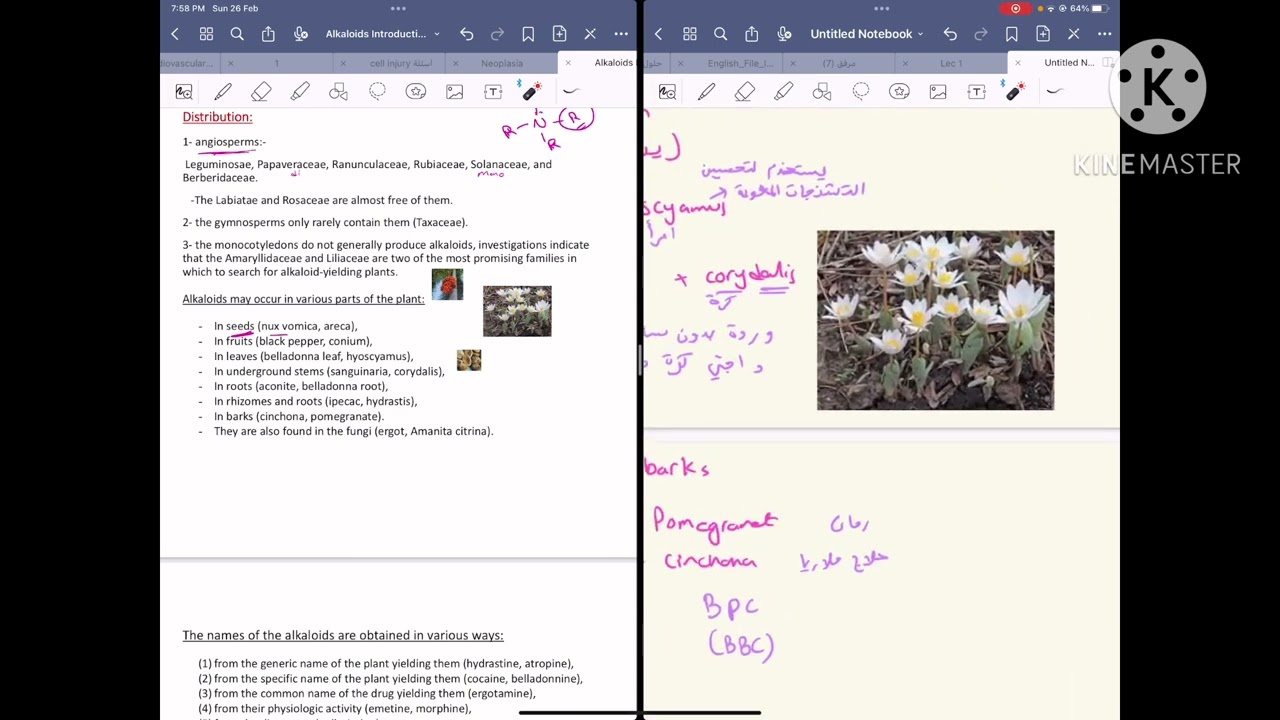Toggle audio recording in Untitled Notebook
The image size is (1280, 720).
(783, 34)
